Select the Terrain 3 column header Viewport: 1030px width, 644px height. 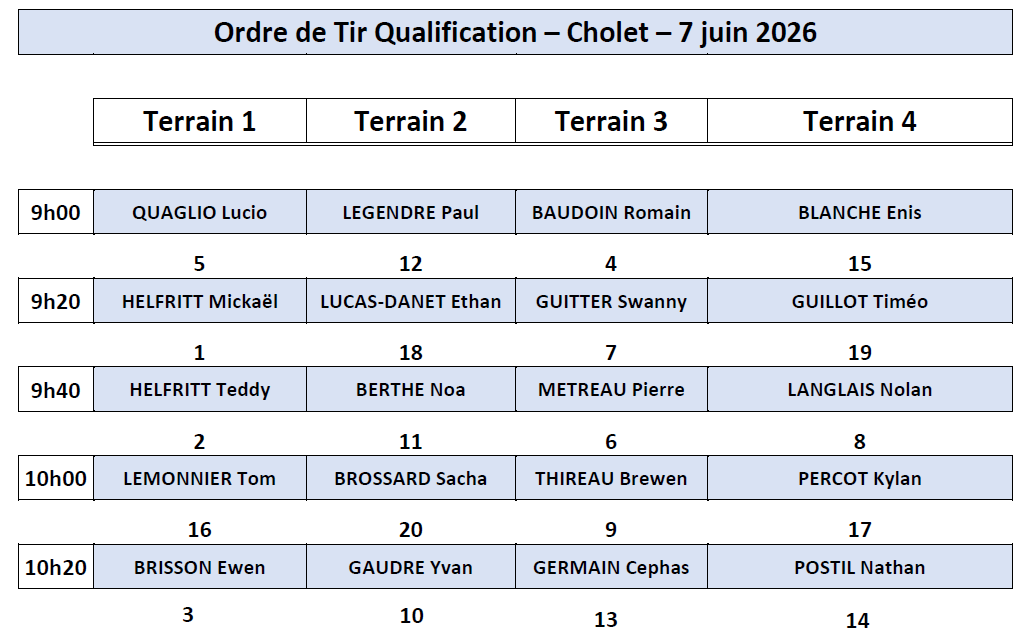pyautogui.click(x=612, y=121)
